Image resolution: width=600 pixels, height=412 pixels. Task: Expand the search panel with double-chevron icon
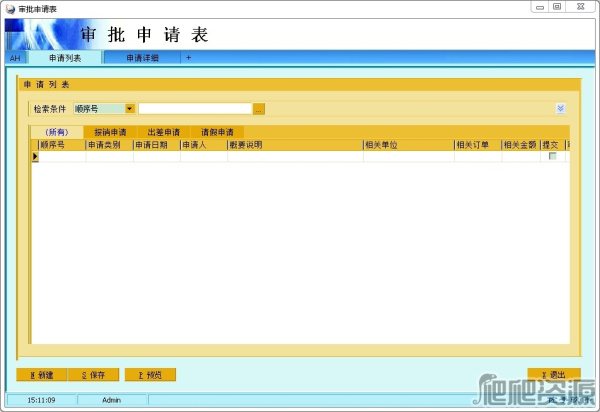560,109
